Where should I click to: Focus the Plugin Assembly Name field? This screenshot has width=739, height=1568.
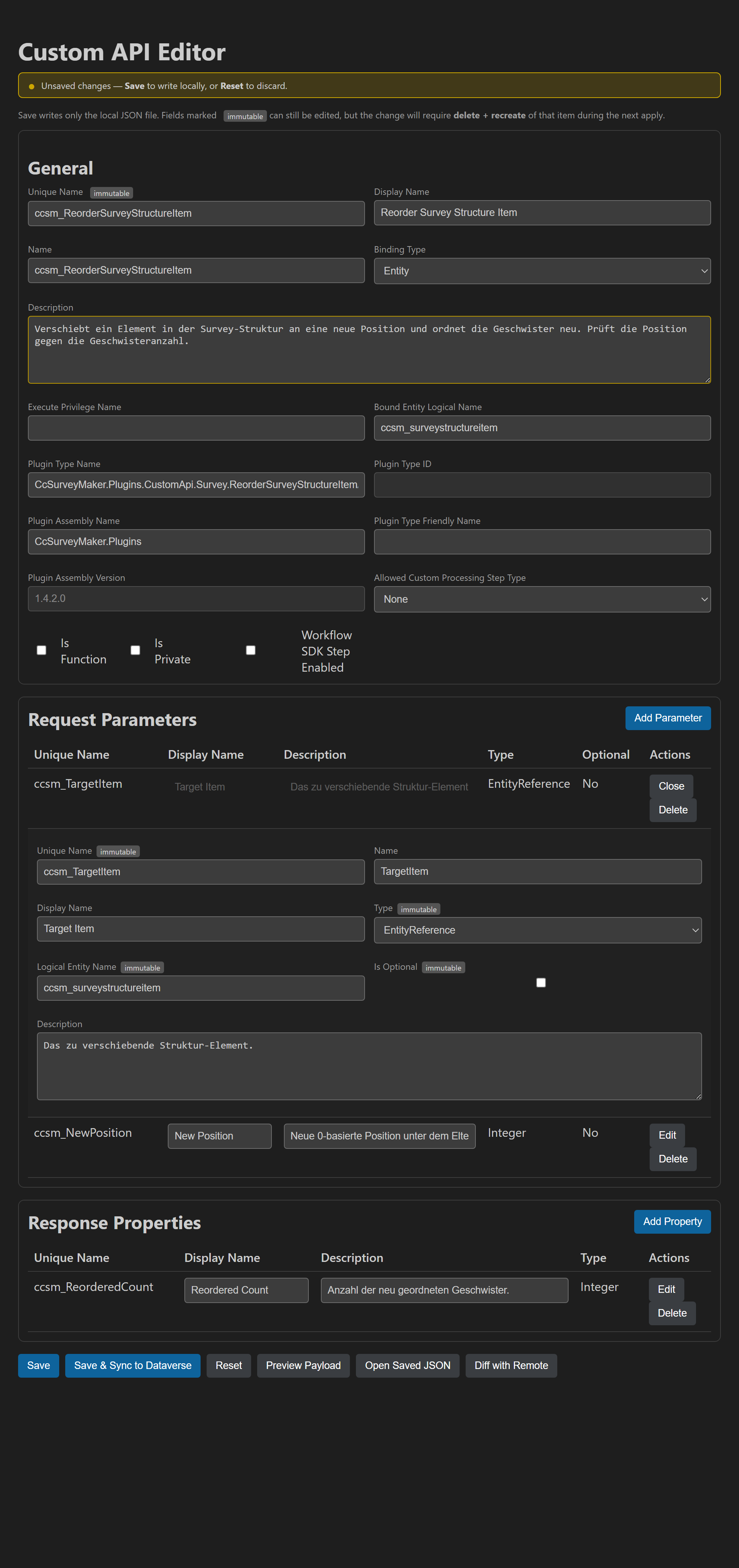[196, 542]
